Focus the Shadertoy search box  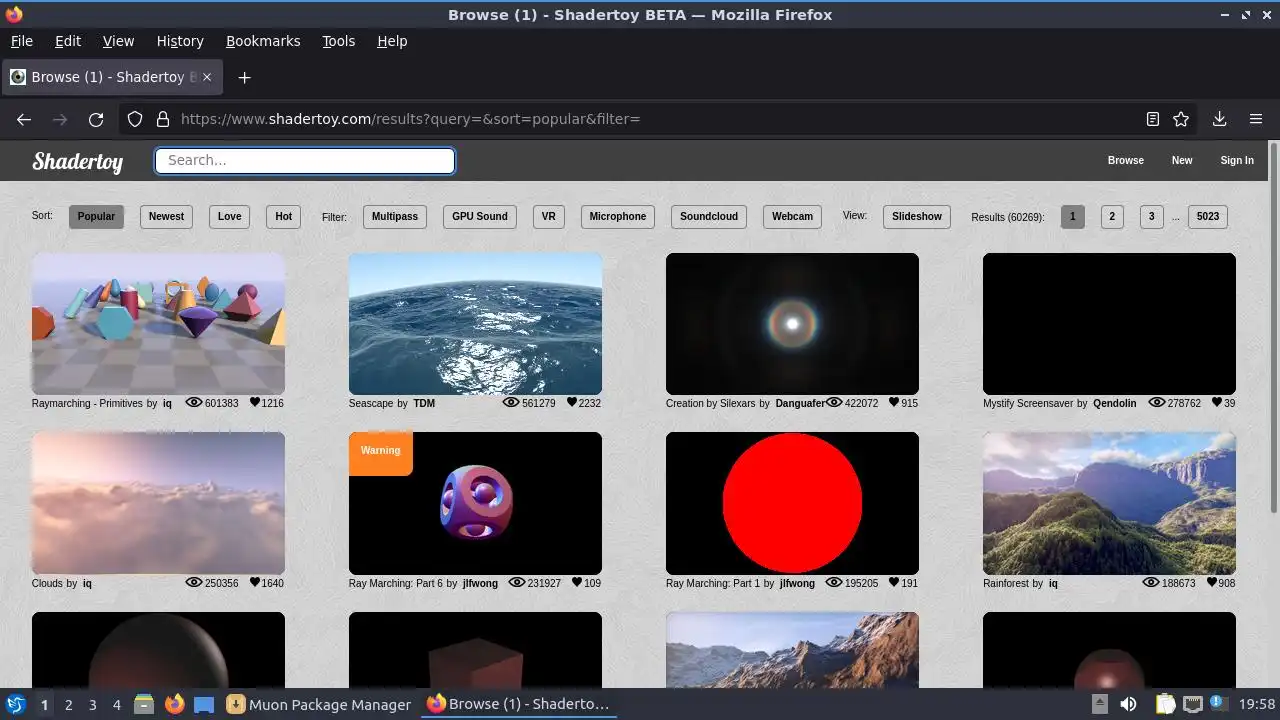[305, 160]
